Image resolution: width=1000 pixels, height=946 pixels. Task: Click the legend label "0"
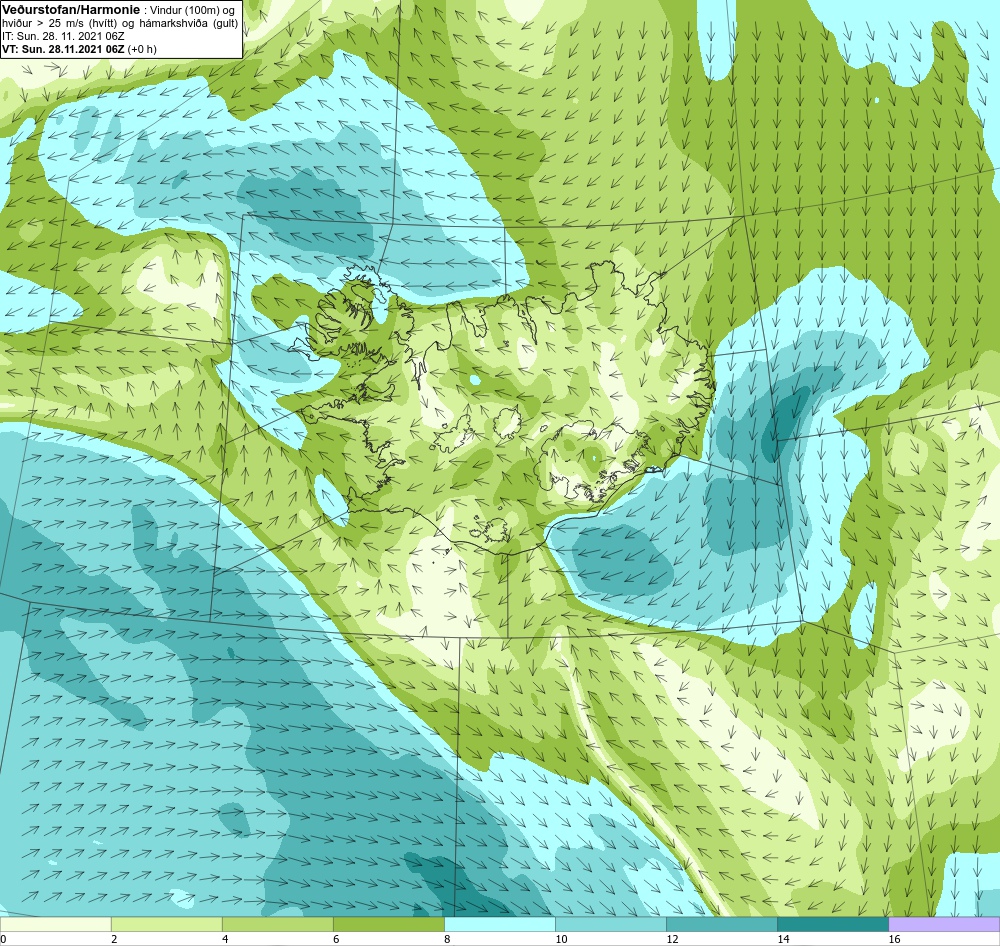click(x=3, y=939)
